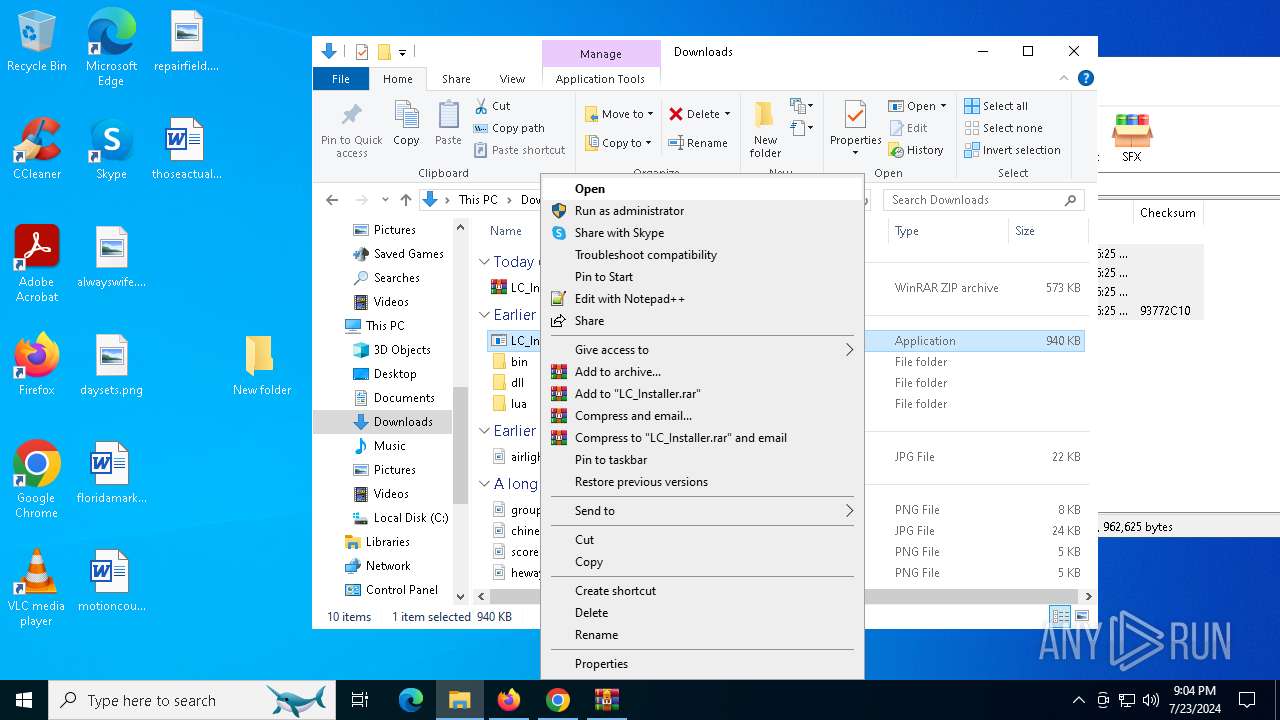Open Firefox from the taskbar
Viewport: 1280px width, 720px height.
click(x=509, y=700)
